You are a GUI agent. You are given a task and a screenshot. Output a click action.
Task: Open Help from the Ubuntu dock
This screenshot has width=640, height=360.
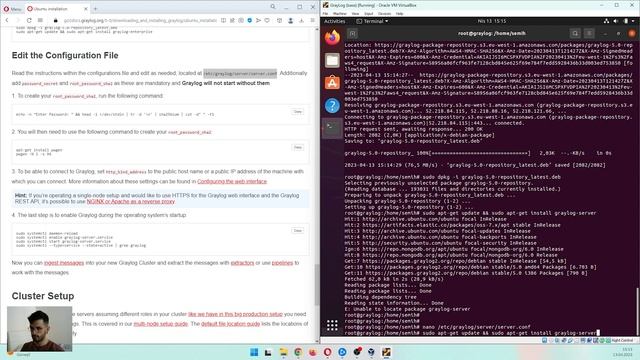tap(332, 106)
